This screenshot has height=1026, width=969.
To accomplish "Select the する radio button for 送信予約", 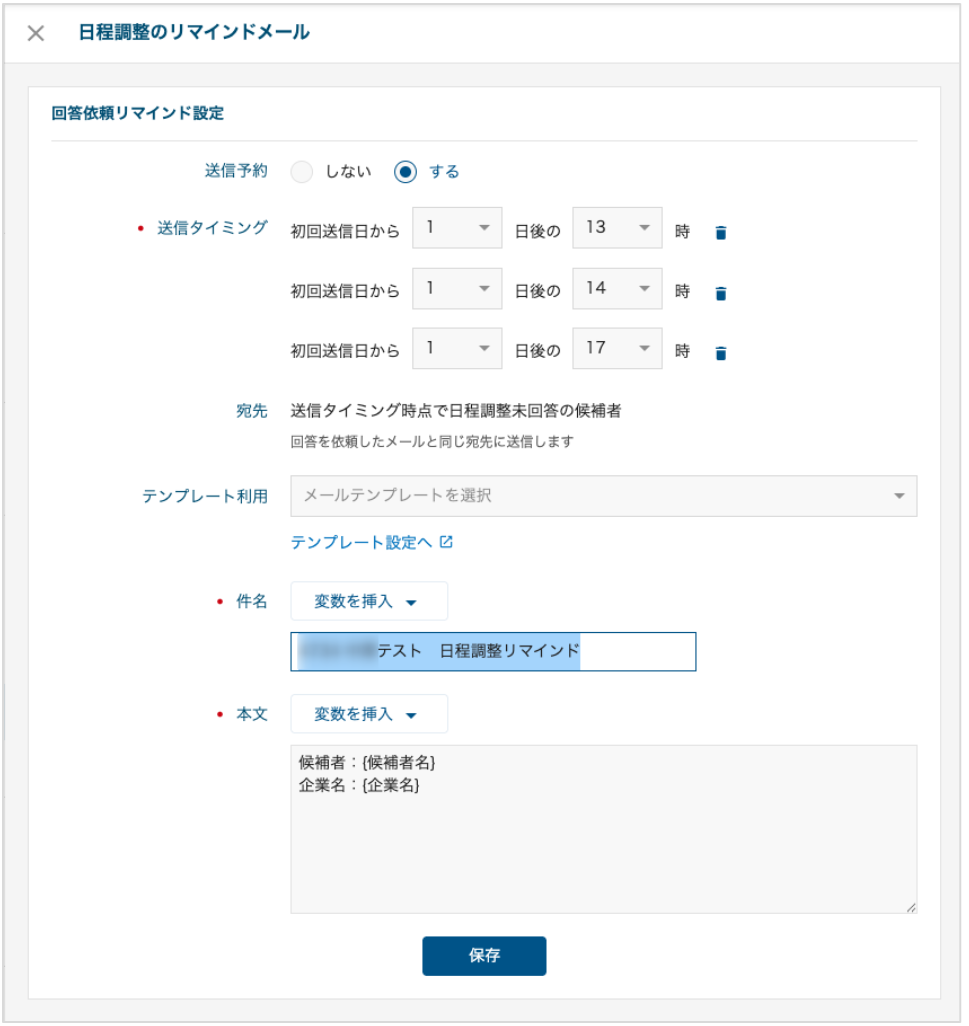I will tap(405, 172).
